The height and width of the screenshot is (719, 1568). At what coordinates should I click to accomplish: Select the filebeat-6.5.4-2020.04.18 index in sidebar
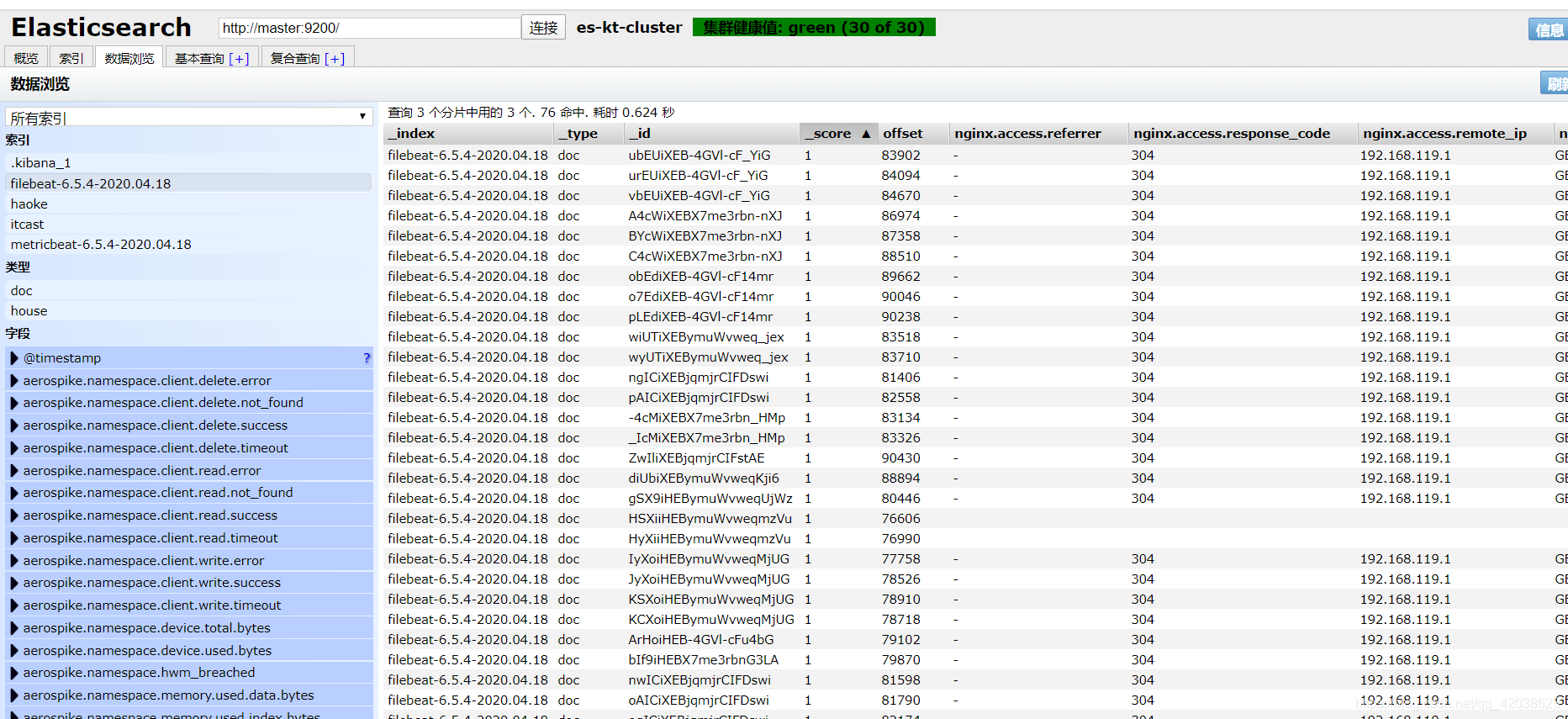188,183
